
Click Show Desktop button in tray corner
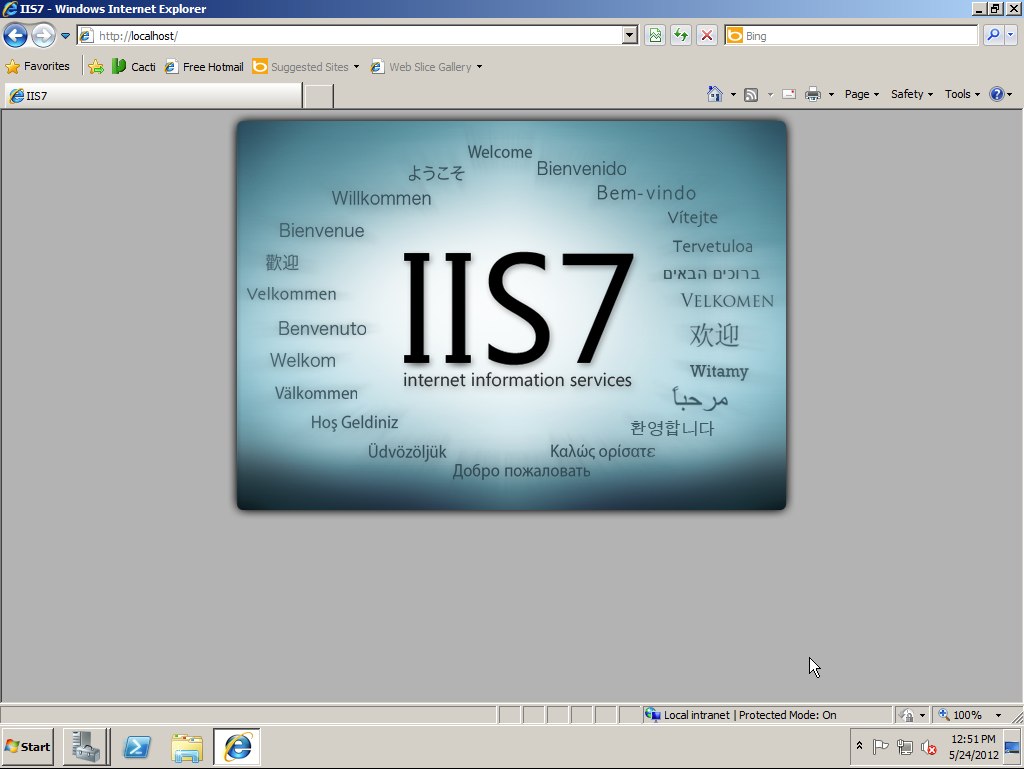[x=1013, y=747]
